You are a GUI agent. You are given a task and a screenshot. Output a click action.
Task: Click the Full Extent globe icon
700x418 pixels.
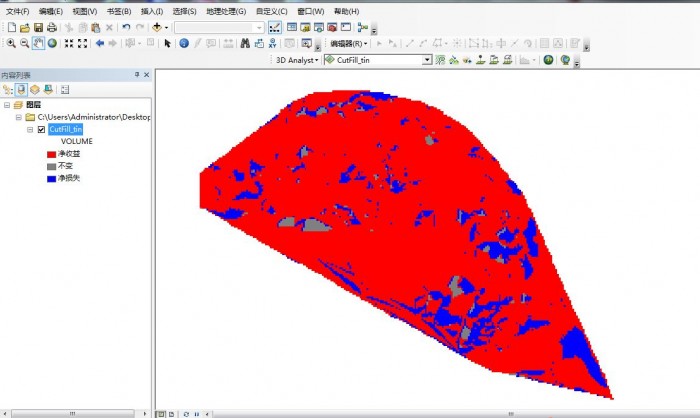point(52,43)
